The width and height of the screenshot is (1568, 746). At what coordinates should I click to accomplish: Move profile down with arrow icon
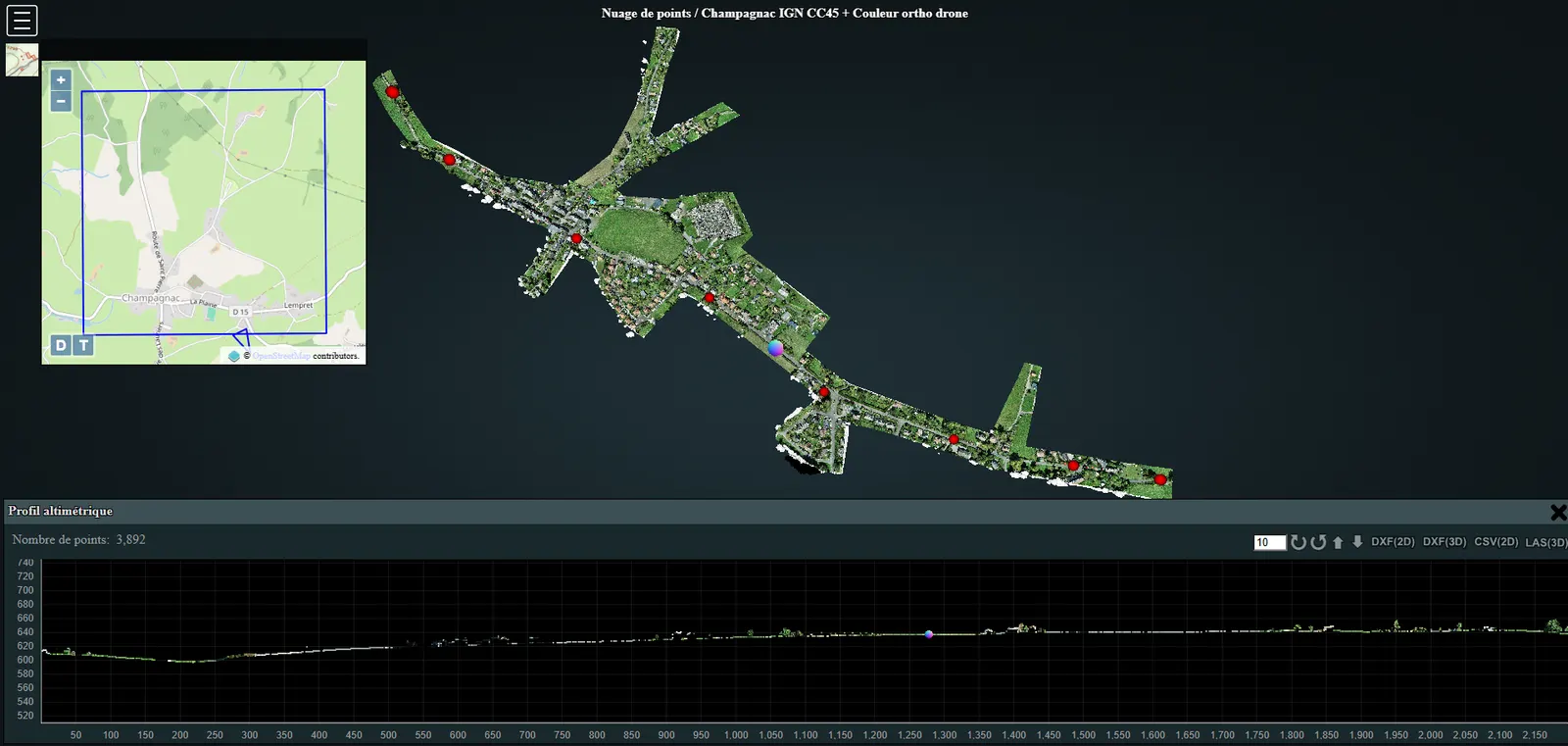[x=1357, y=542]
